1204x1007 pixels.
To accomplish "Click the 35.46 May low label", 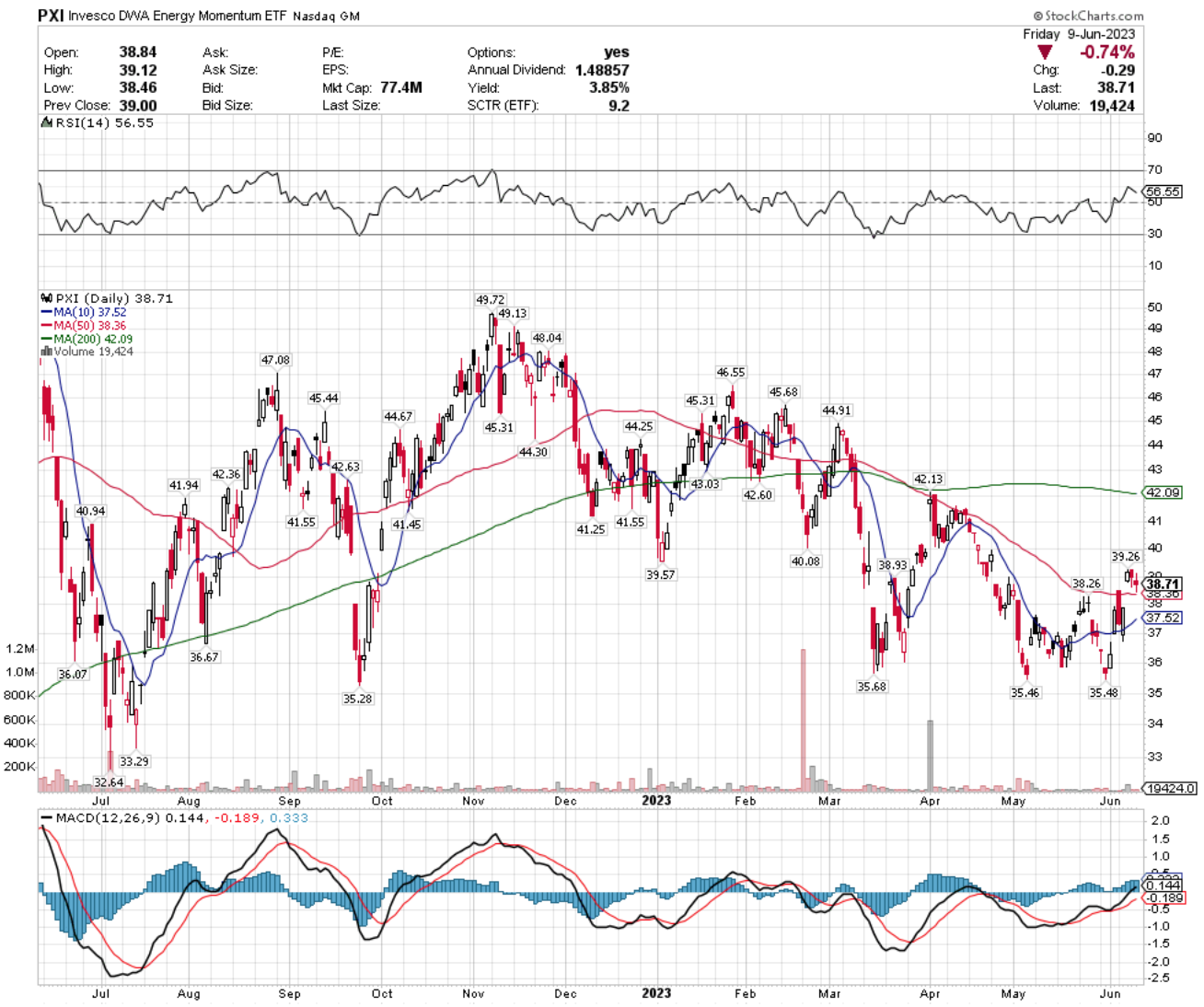I will [x=1025, y=692].
